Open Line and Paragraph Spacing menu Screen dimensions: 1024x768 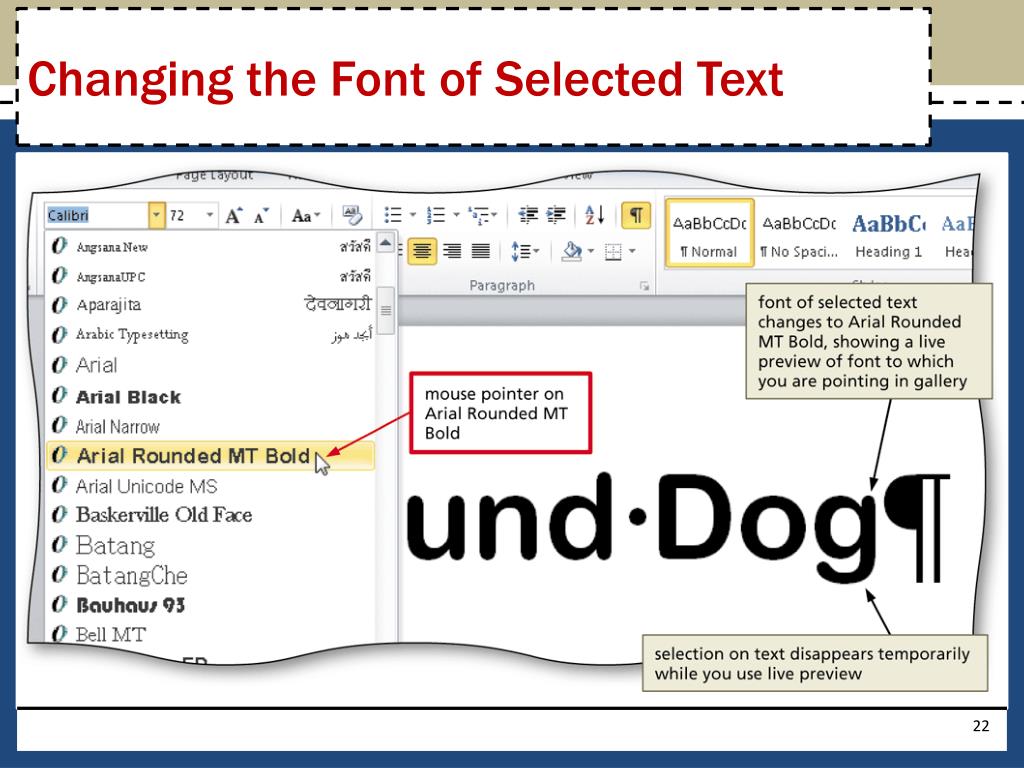[x=525, y=251]
